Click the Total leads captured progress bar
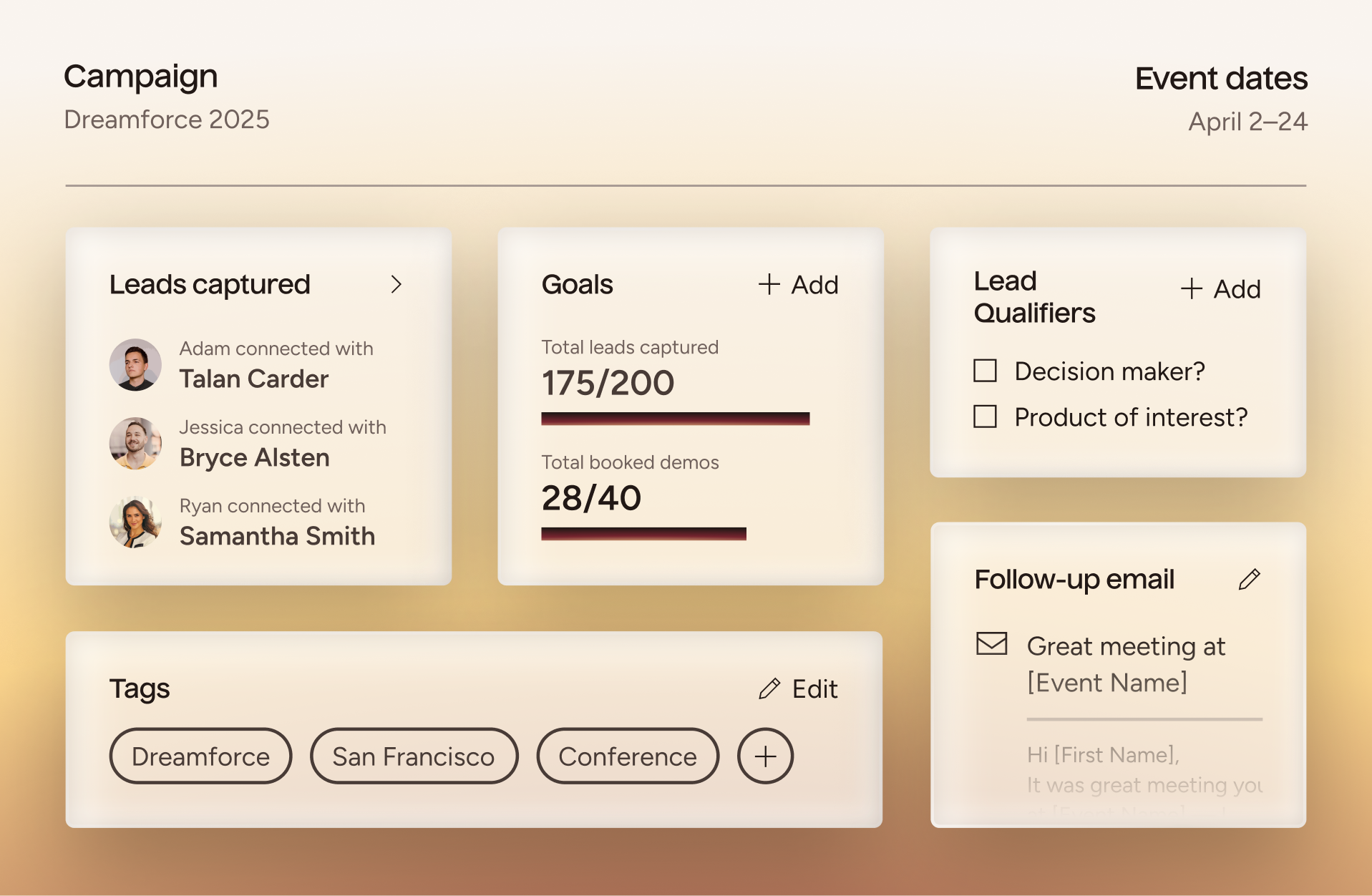This screenshot has height=896, width=1372. pos(675,419)
